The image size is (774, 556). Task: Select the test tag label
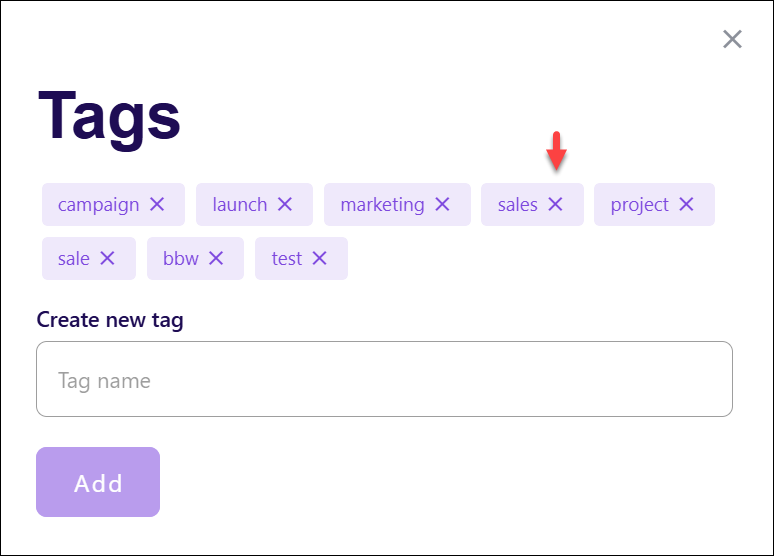point(286,258)
